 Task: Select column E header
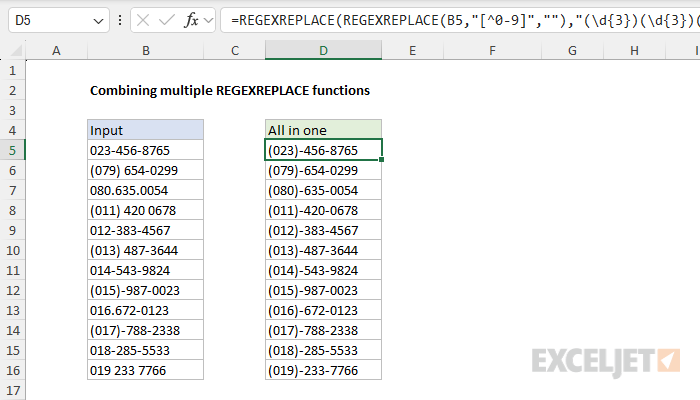point(412,50)
